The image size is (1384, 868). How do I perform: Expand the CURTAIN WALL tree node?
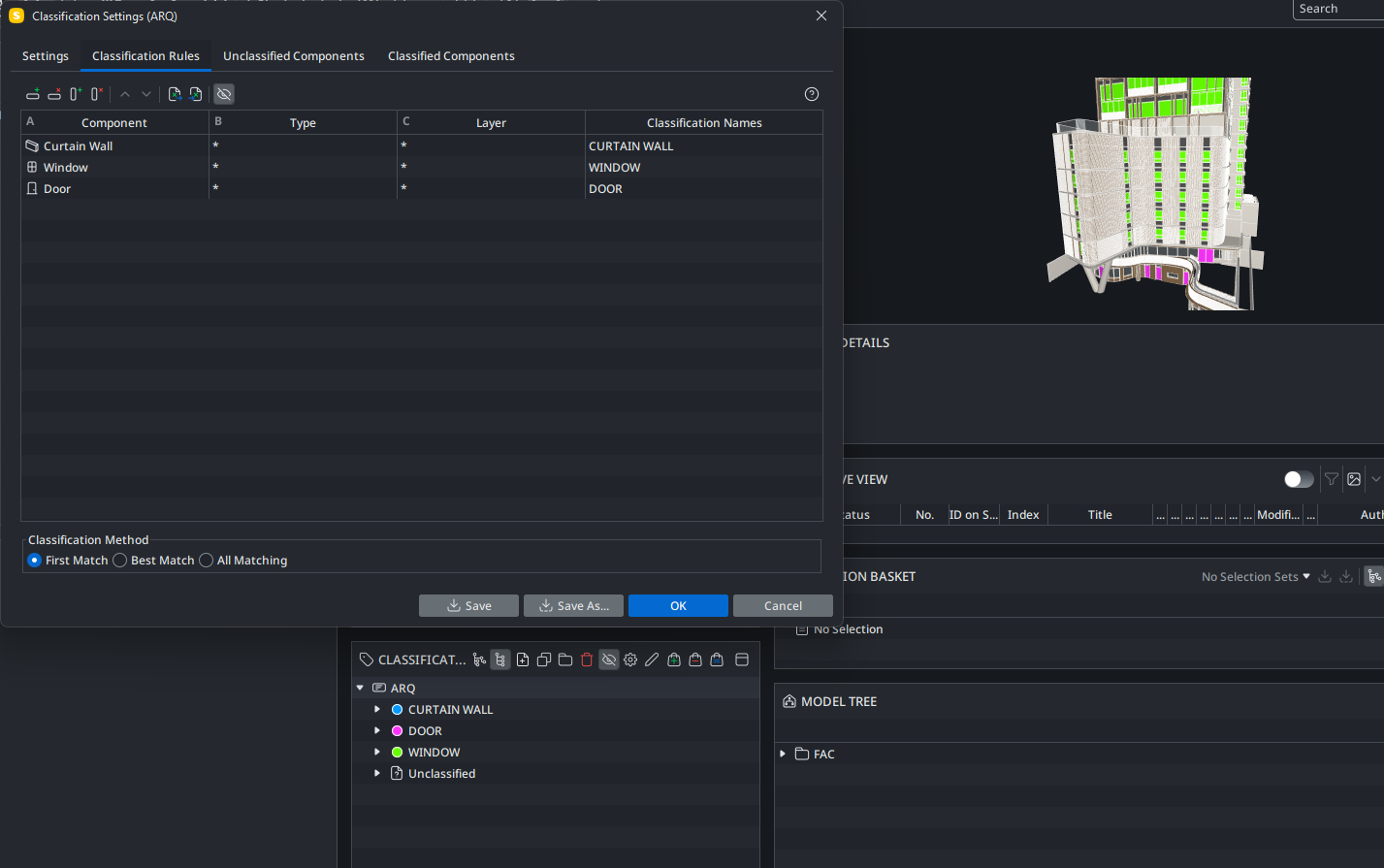pyautogui.click(x=377, y=709)
